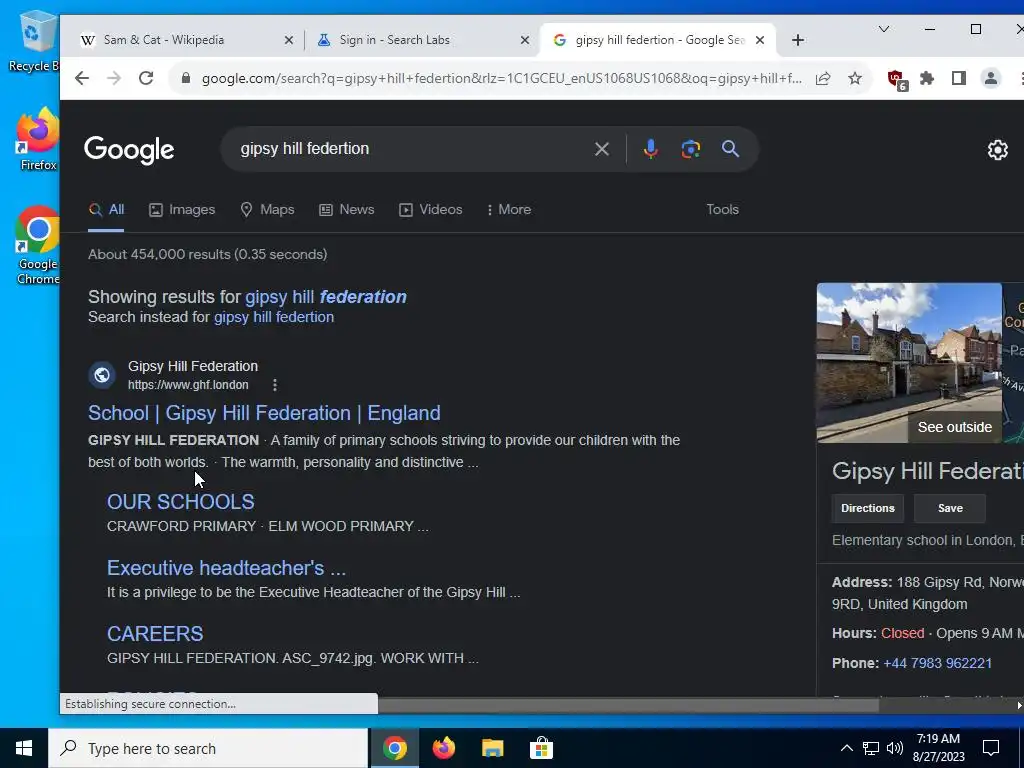Open the tab search chevron
This screenshot has width=1024, height=768.
(x=884, y=29)
